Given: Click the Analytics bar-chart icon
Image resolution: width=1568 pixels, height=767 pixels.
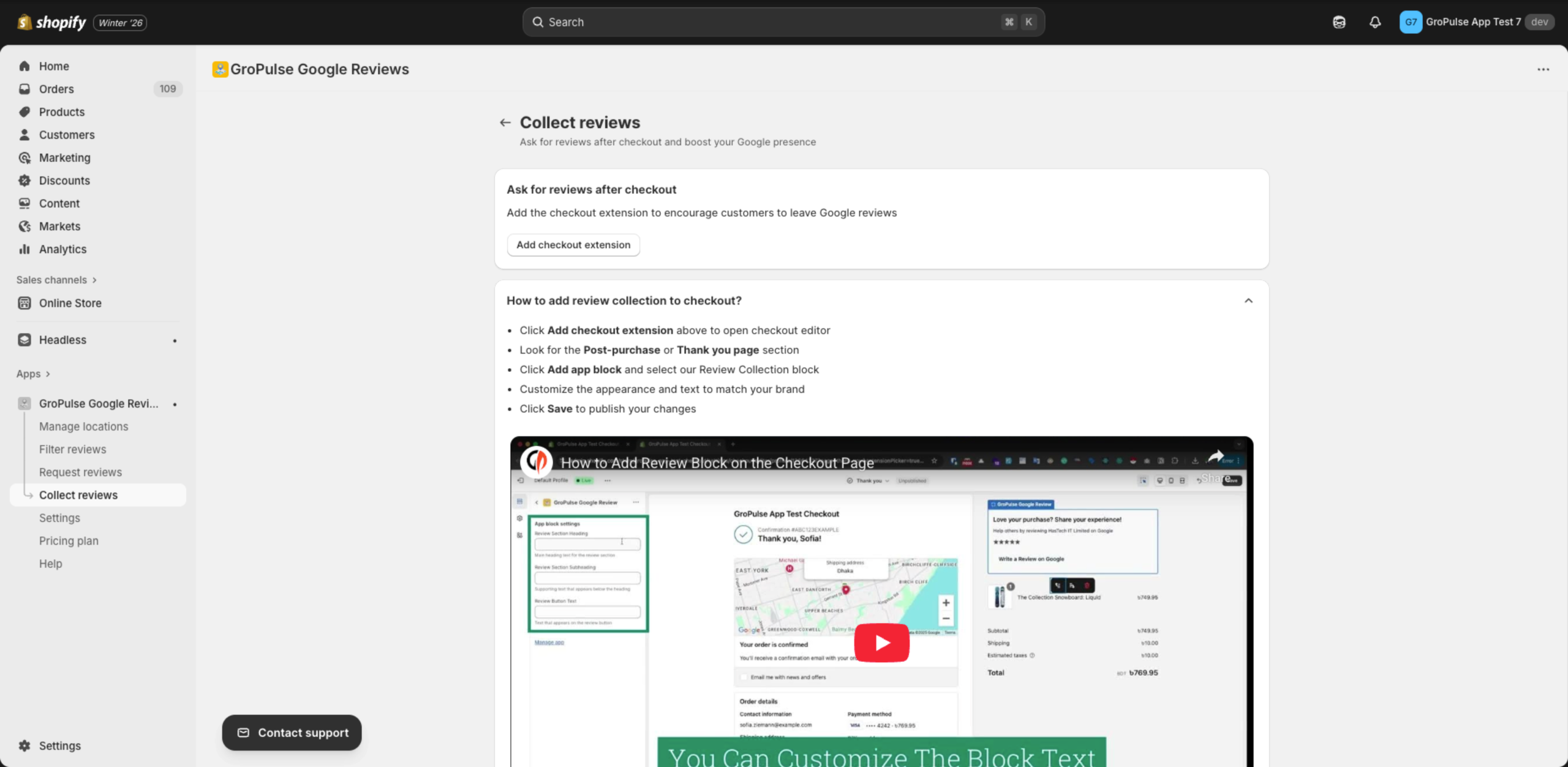Looking at the screenshot, I should (x=23, y=249).
